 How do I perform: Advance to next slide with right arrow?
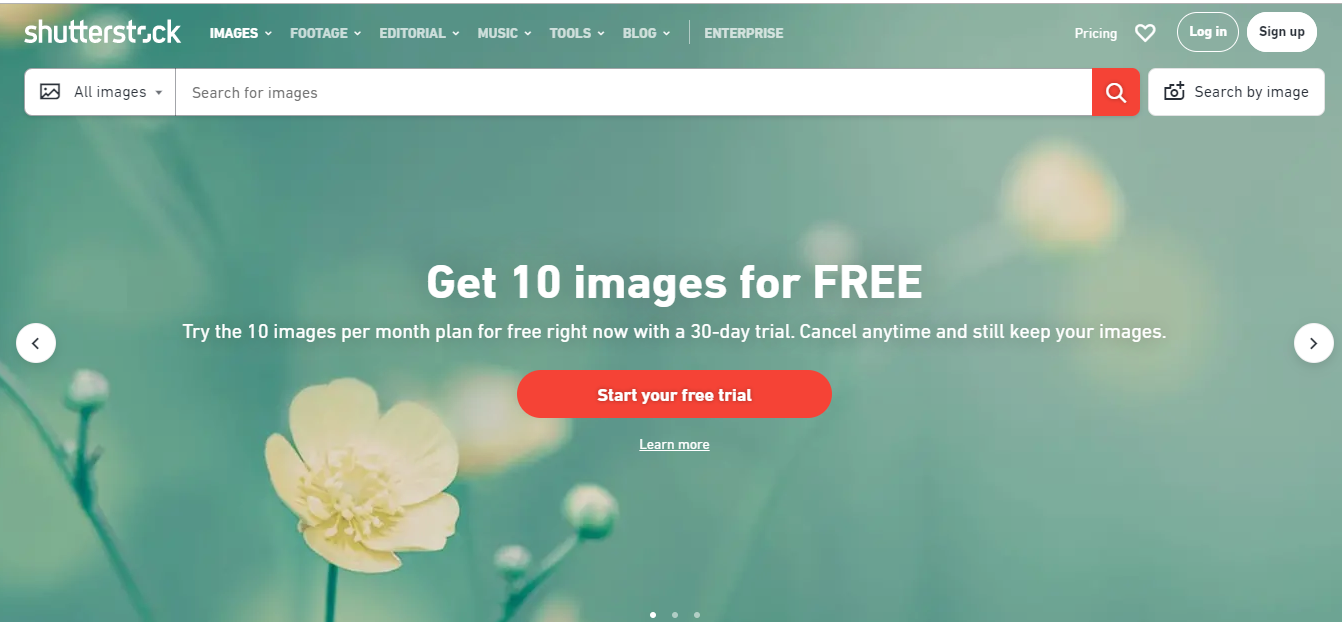point(1313,343)
